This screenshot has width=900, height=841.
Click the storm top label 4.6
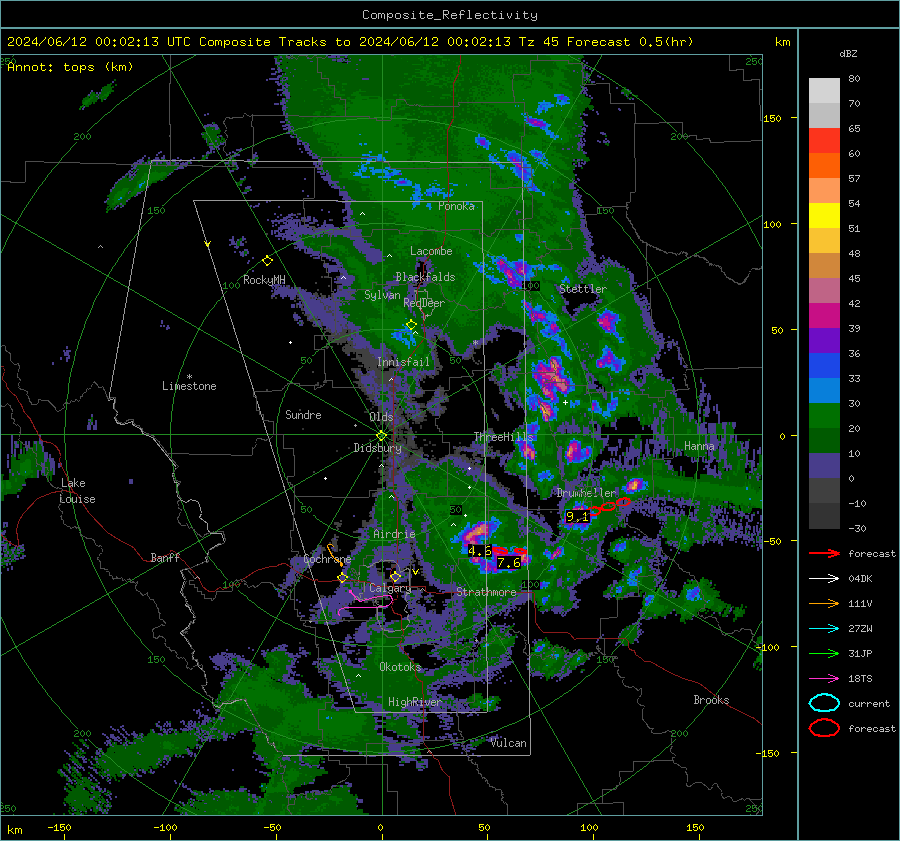[x=480, y=551]
